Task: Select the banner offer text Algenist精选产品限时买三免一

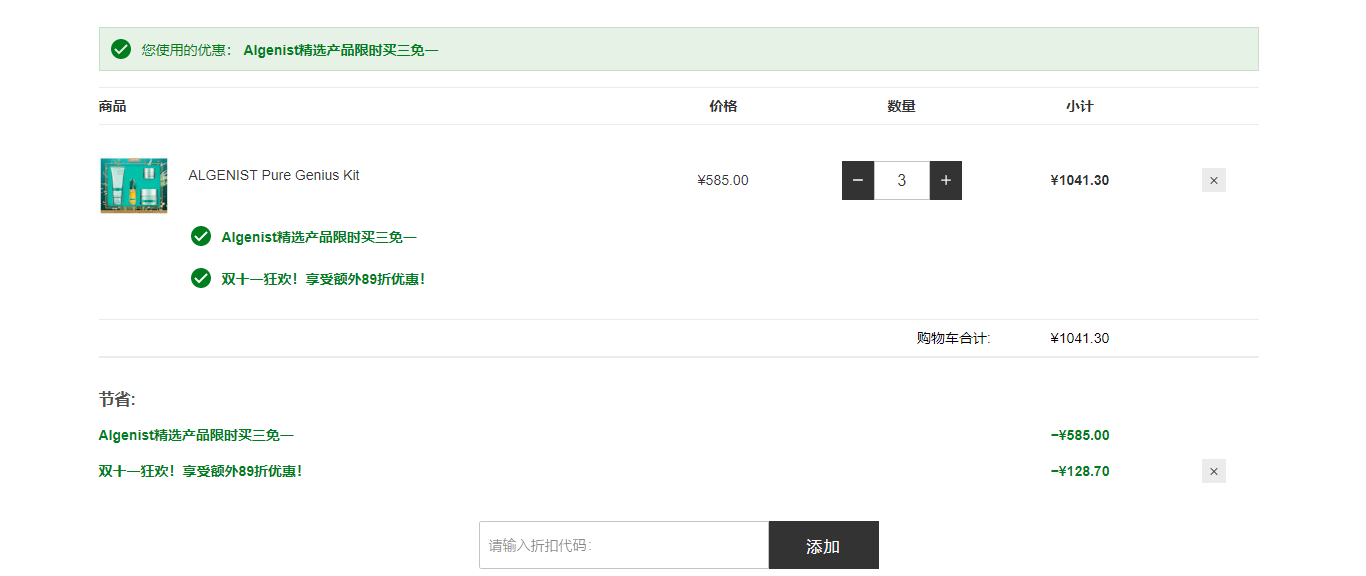Action: click(341, 49)
